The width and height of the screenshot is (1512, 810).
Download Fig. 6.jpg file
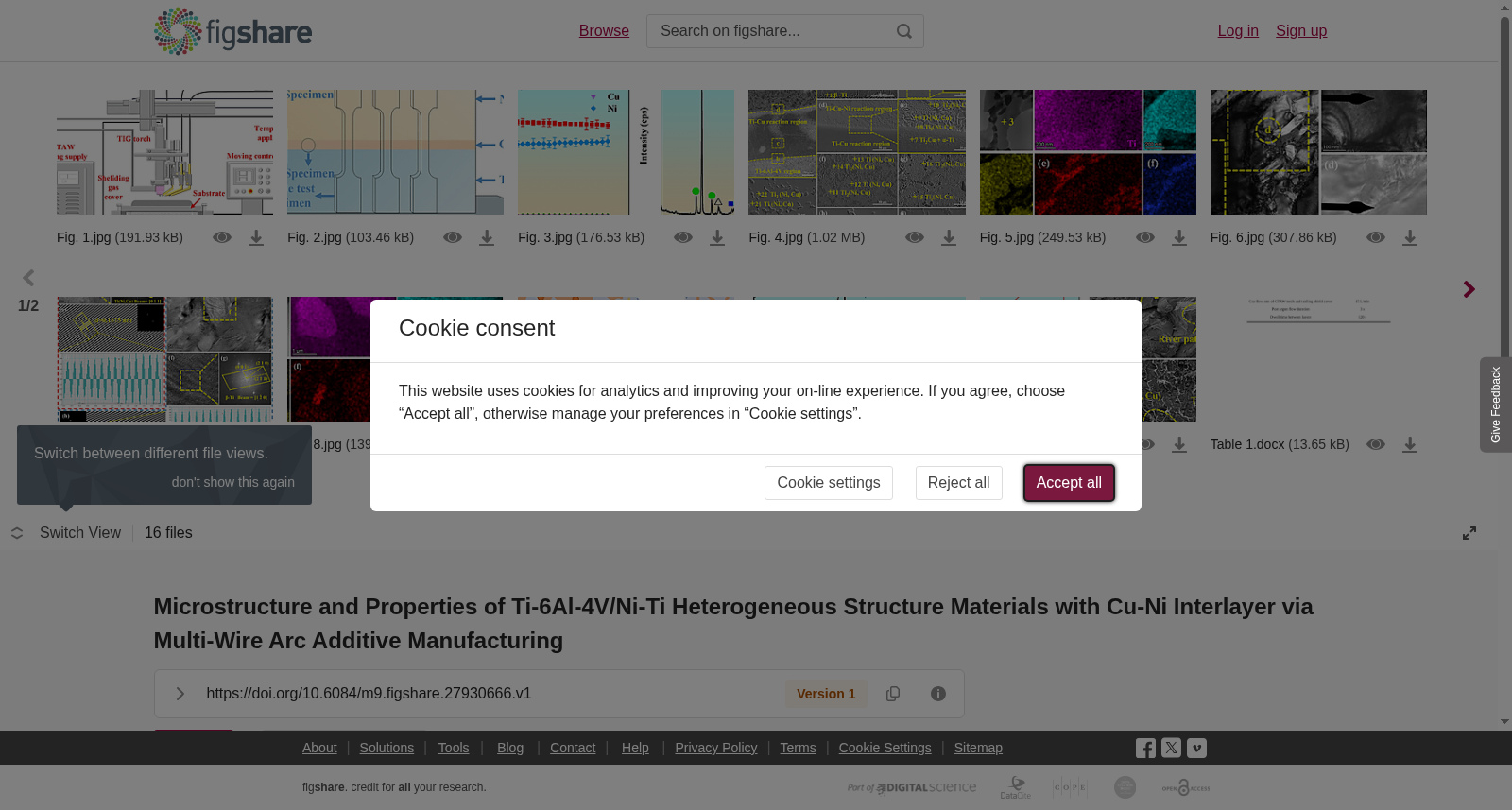pyautogui.click(x=1410, y=238)
